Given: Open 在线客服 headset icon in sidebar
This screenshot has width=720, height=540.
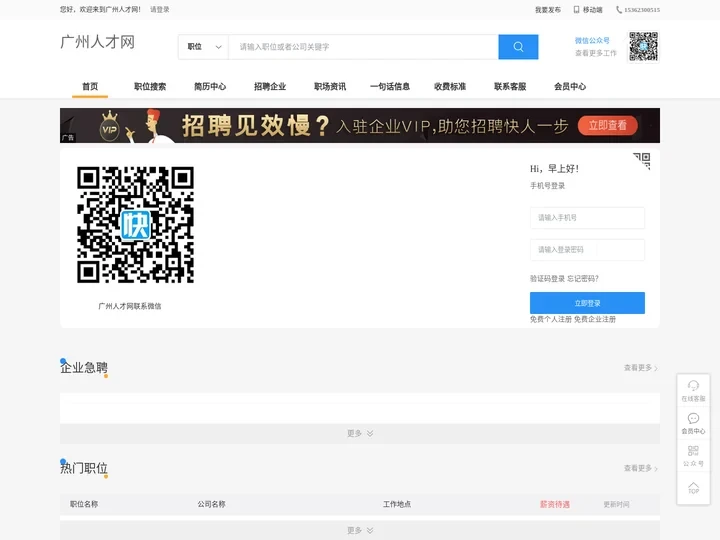Looking at the screenshot, I should coord(693,391).
